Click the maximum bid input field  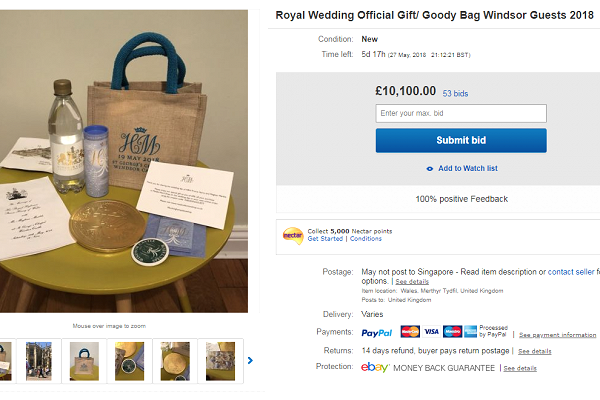pyautogui.click(x=461, y=114)
